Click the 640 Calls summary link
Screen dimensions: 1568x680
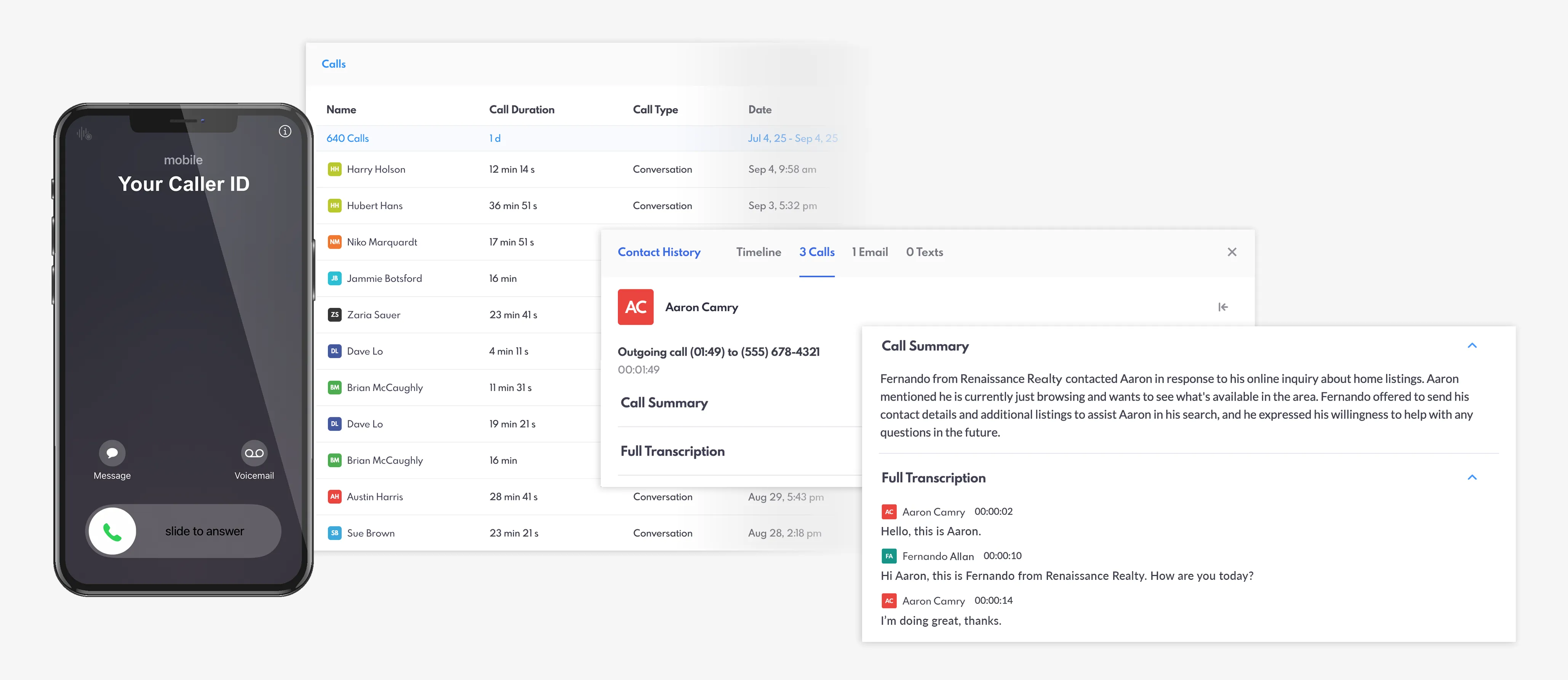347,138
